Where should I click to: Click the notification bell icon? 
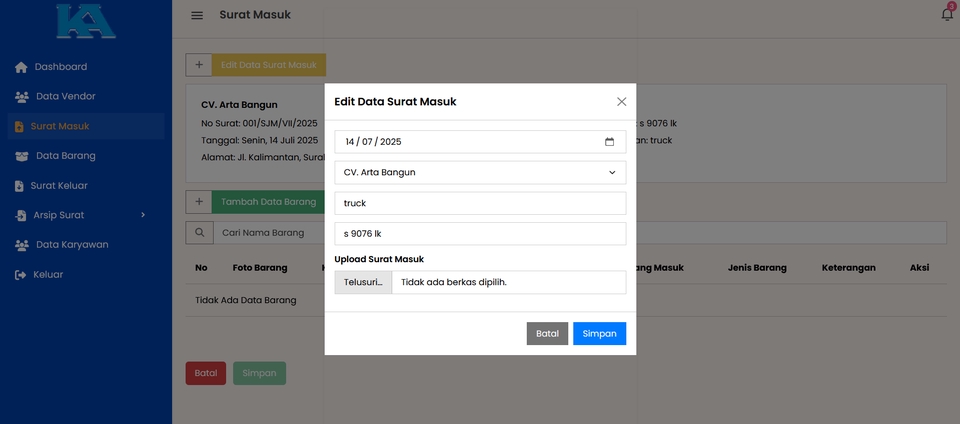[947, 14]
